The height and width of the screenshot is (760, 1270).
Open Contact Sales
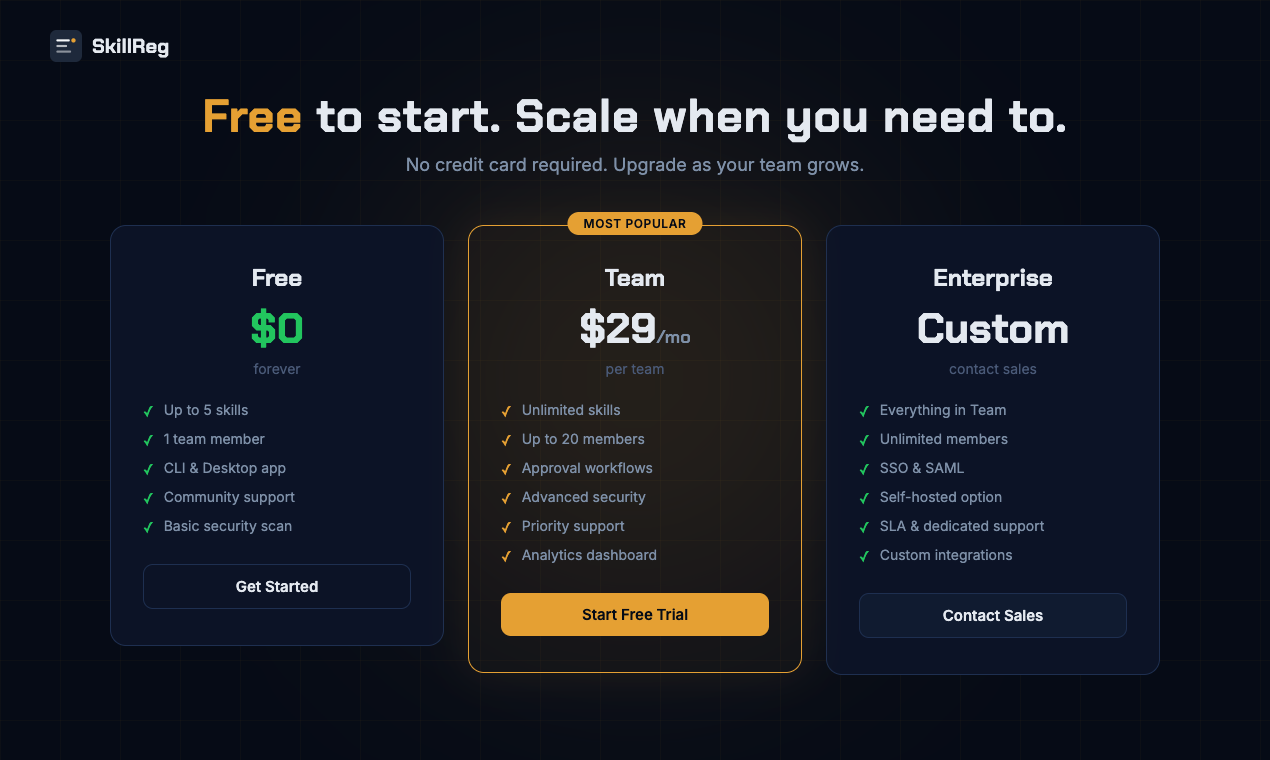click(x=992, y=615)
